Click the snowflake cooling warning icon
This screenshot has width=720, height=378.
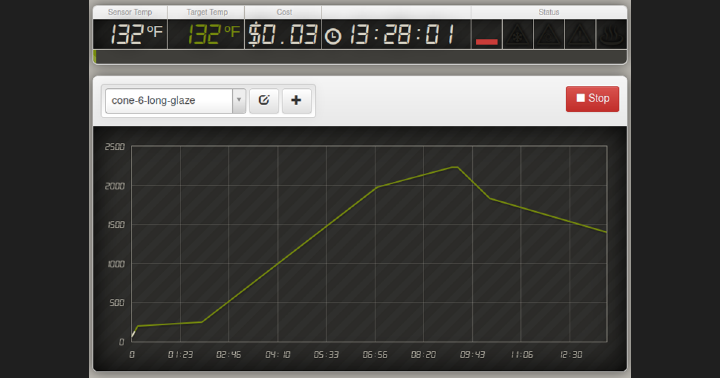(518, 34)
